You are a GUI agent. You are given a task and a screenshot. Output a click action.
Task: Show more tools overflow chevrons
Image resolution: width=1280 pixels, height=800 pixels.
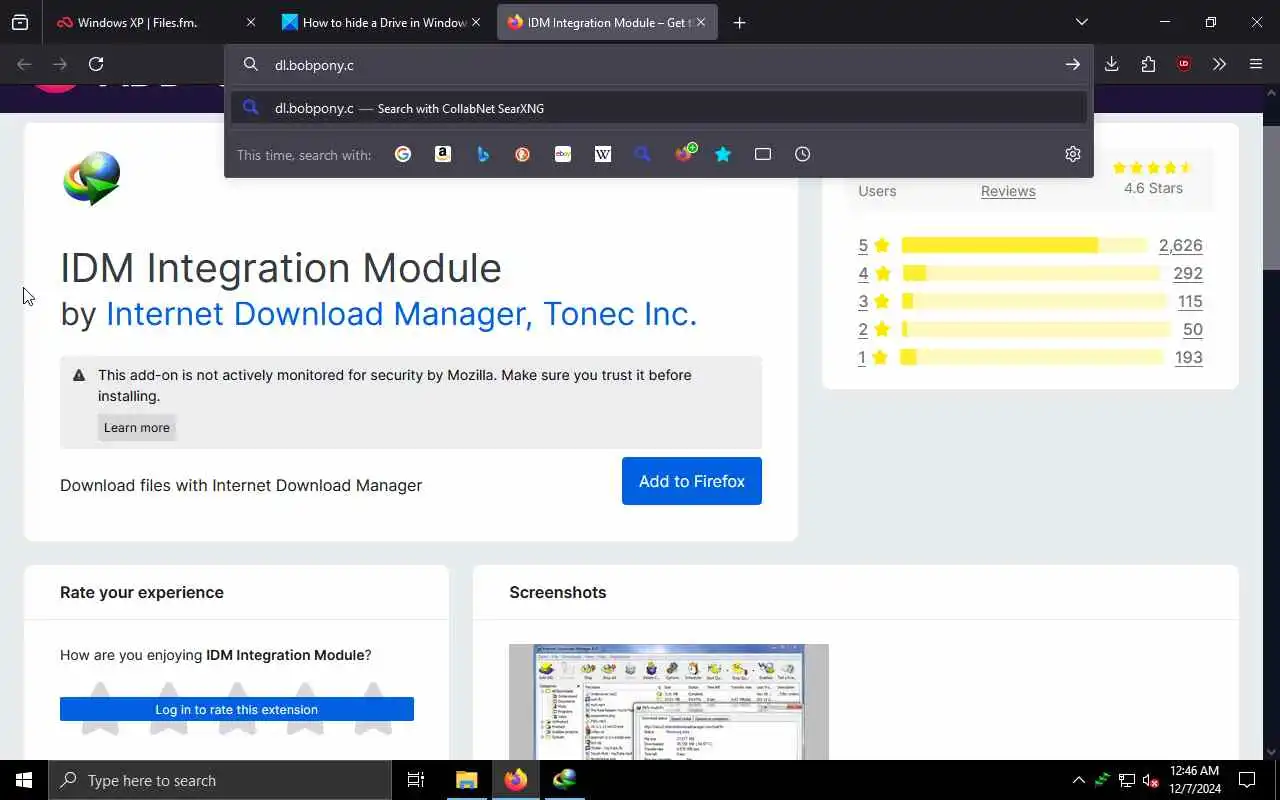(x=1219, y=64)
